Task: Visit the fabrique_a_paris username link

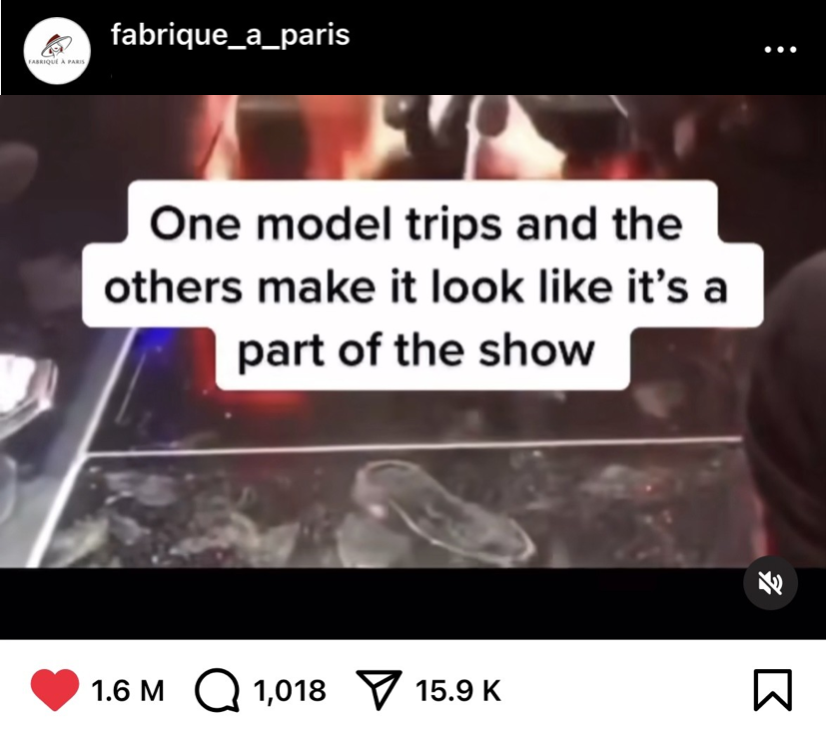Action: tap(230, 35)
